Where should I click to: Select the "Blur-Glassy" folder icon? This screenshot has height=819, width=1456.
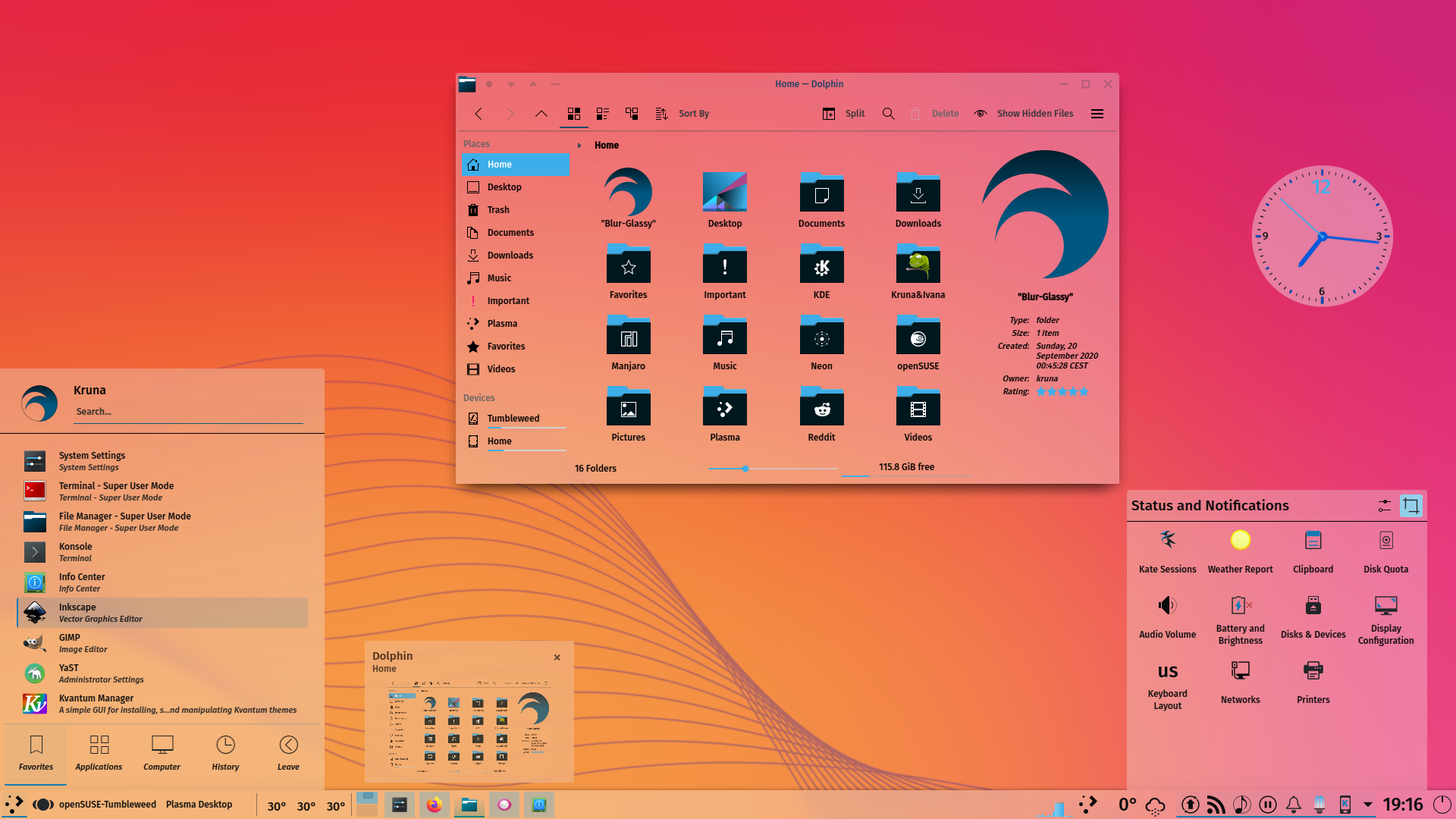click(x=629, y=193)
